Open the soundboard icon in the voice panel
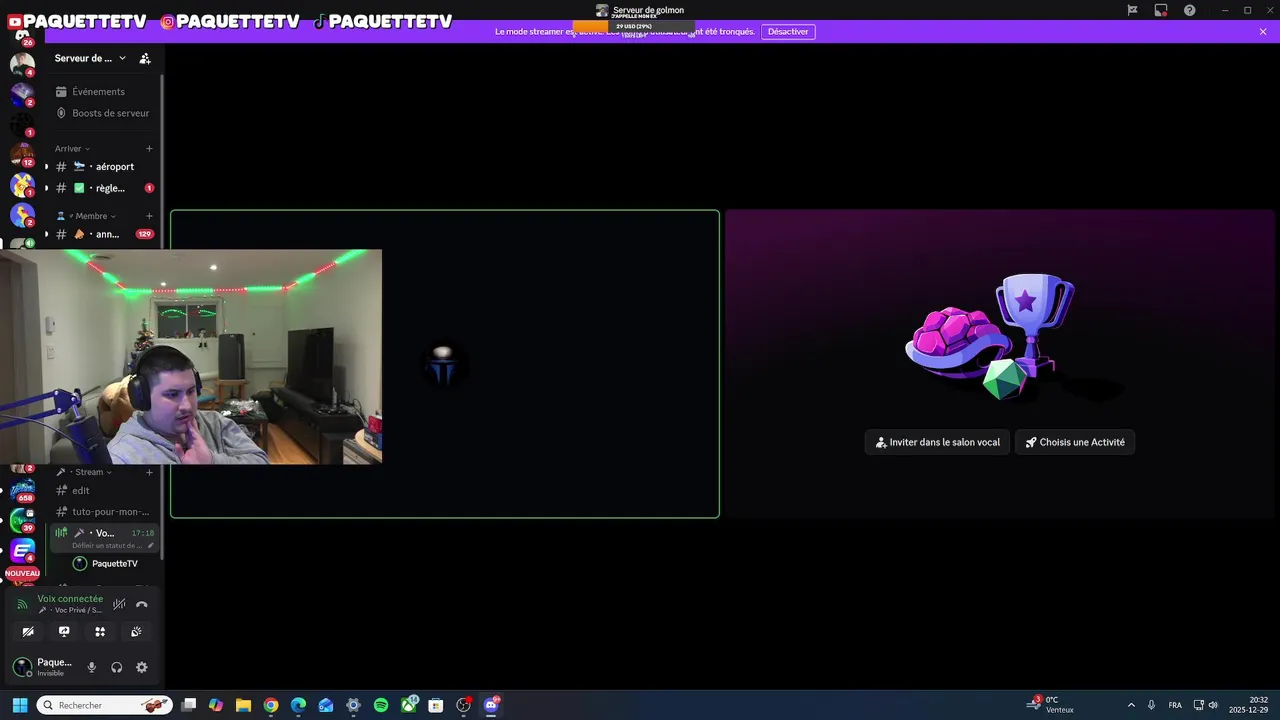The width and height of the screenshot is (1280, 720). click(136, 632)
